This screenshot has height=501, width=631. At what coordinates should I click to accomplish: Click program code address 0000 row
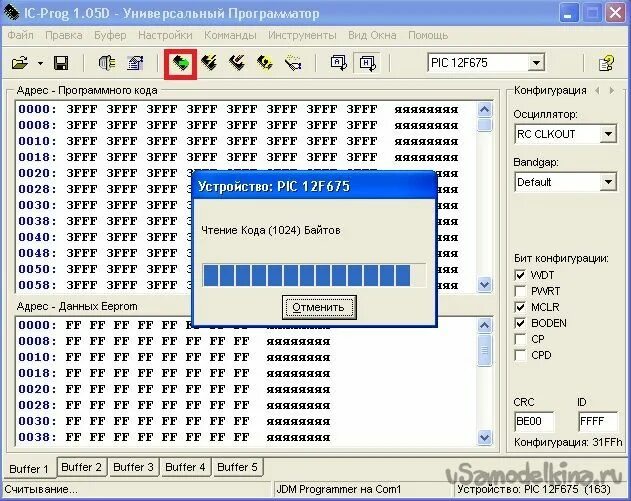tap(238, 109)
